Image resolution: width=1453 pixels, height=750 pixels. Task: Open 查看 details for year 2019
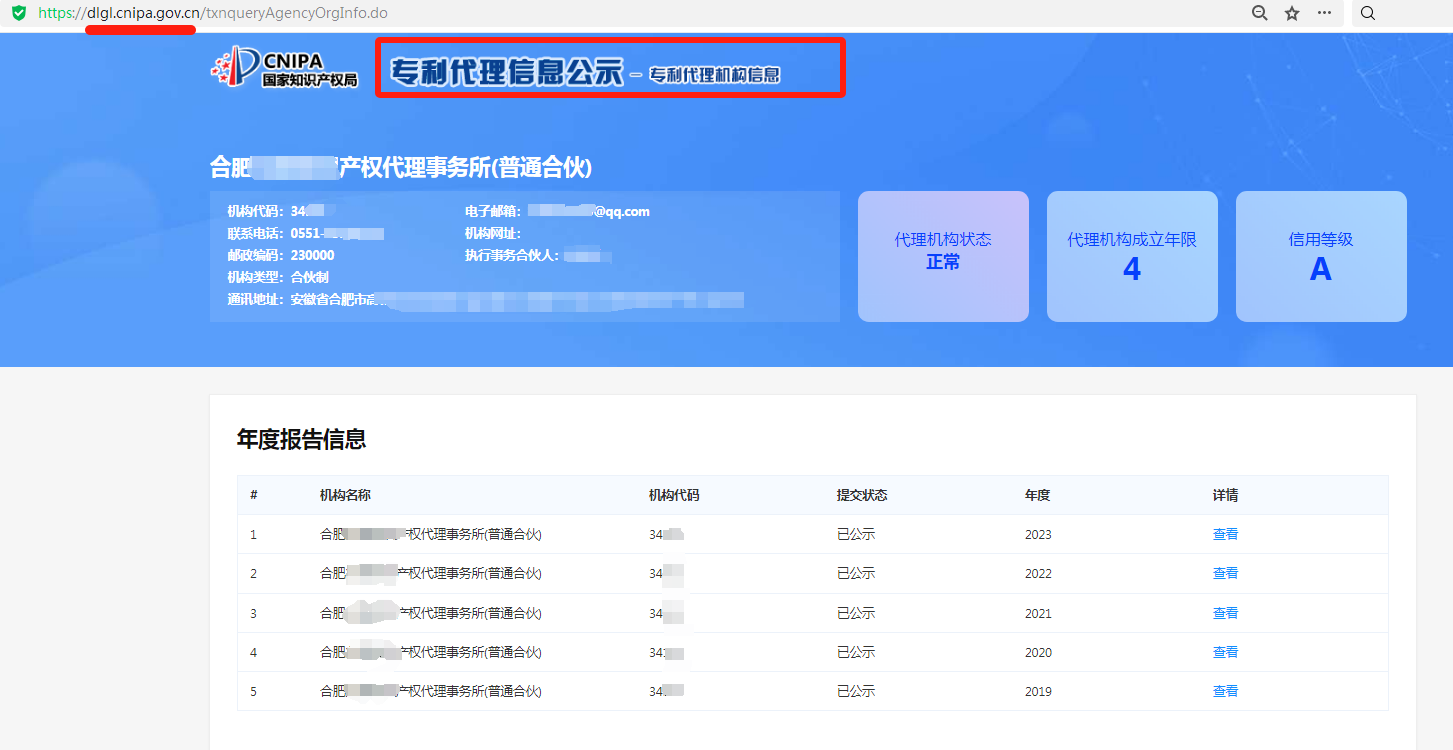[1225, 691]
